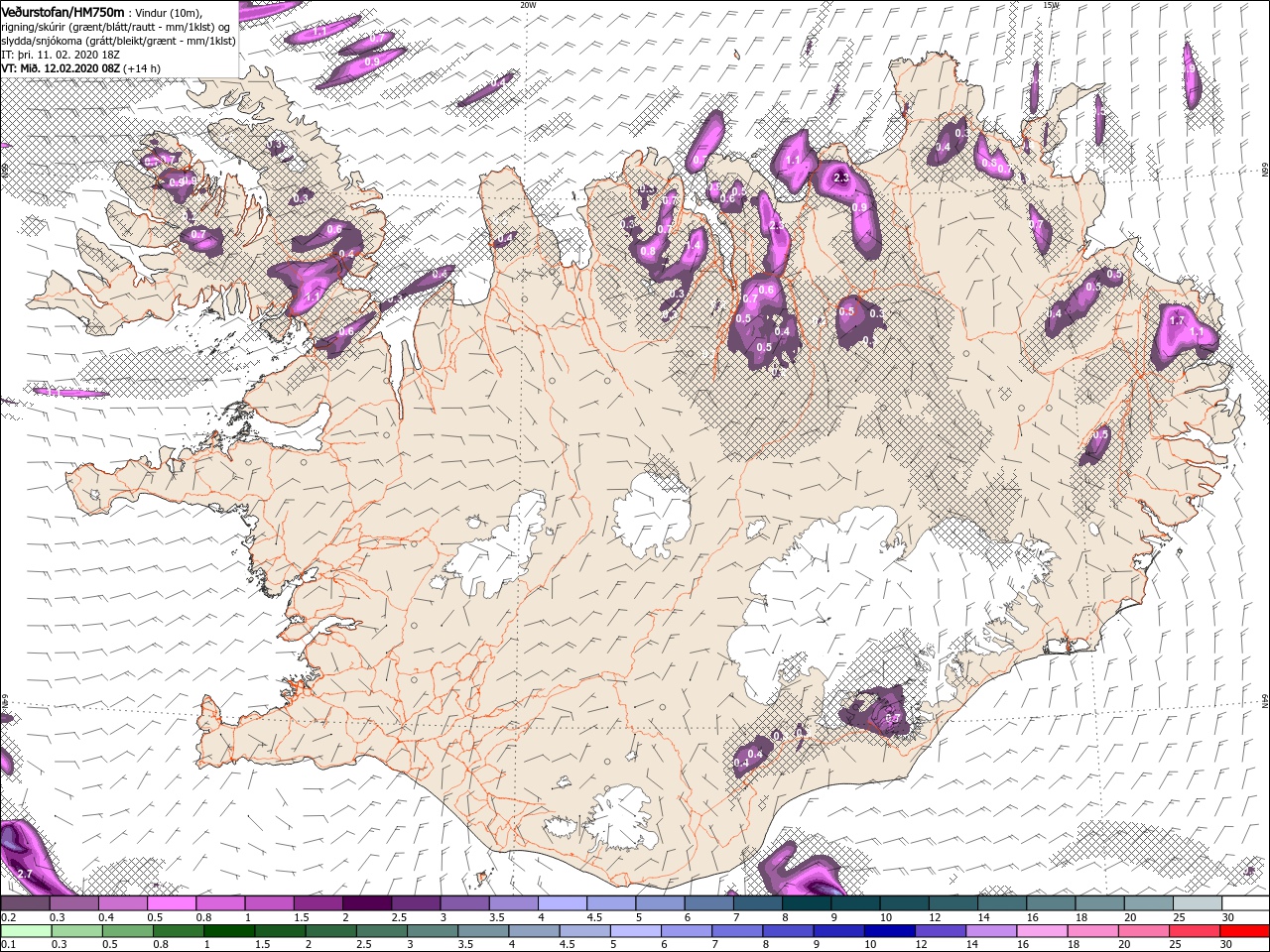Pick upper legend swatch starting at 14
Screen dimensions: 1270x952
[x=1000, y=903]
